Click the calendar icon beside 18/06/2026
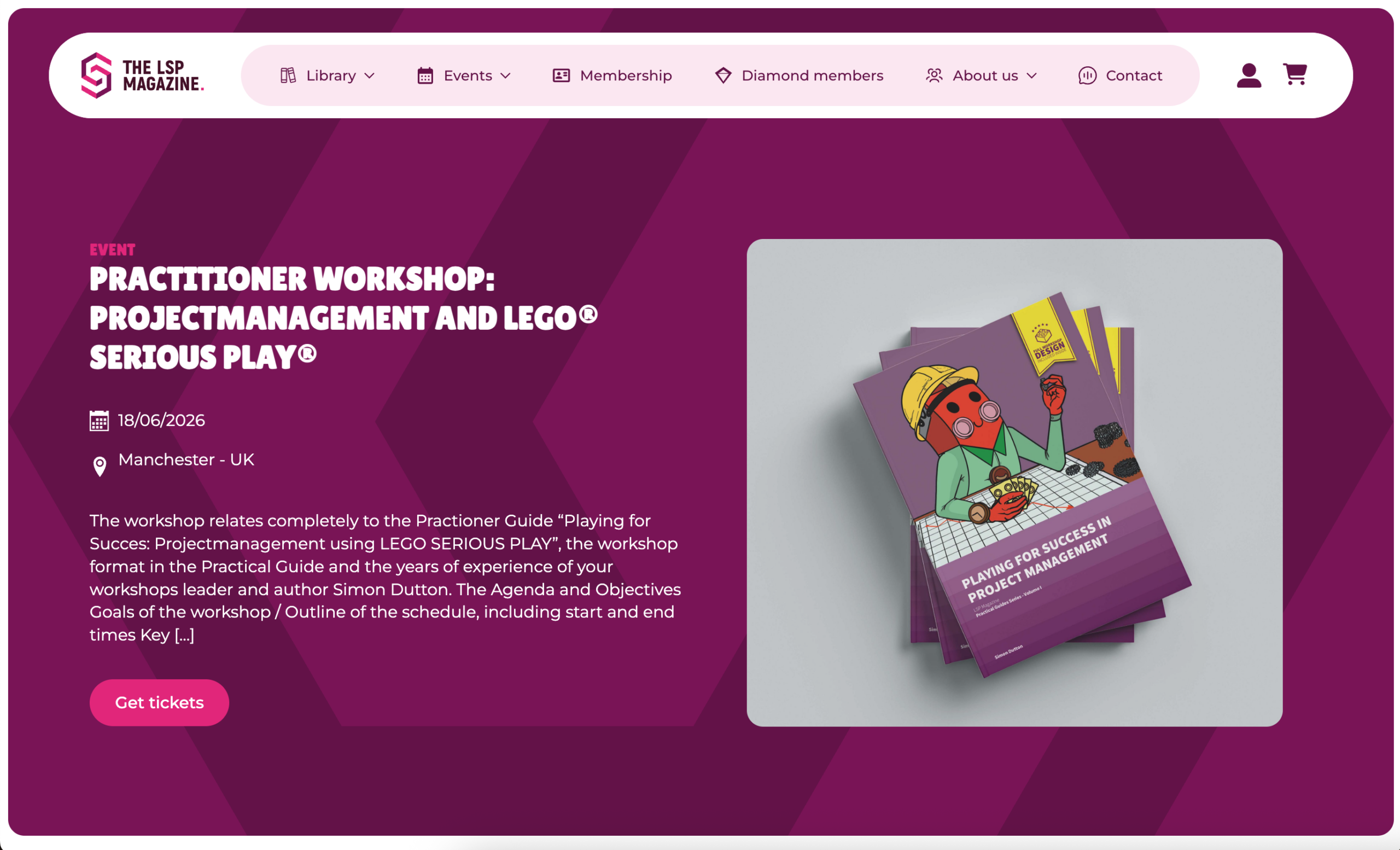 100,421
